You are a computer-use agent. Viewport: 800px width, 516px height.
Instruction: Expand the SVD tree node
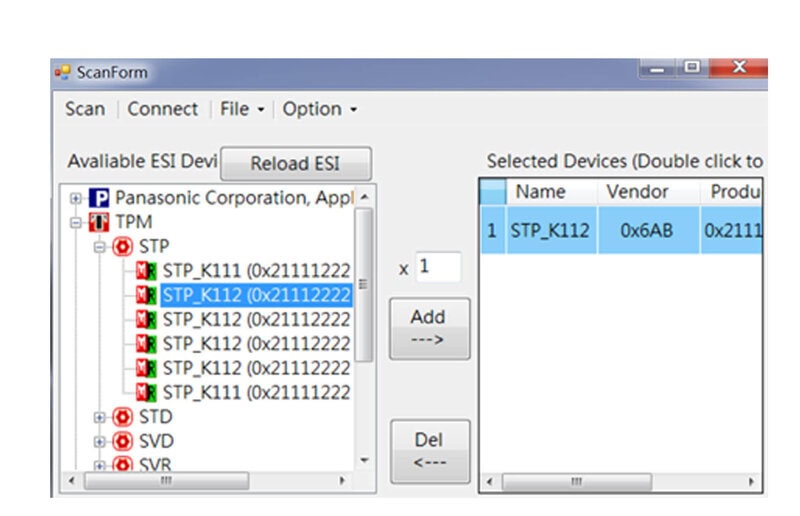pyautogui.click(x=99, y=442)
